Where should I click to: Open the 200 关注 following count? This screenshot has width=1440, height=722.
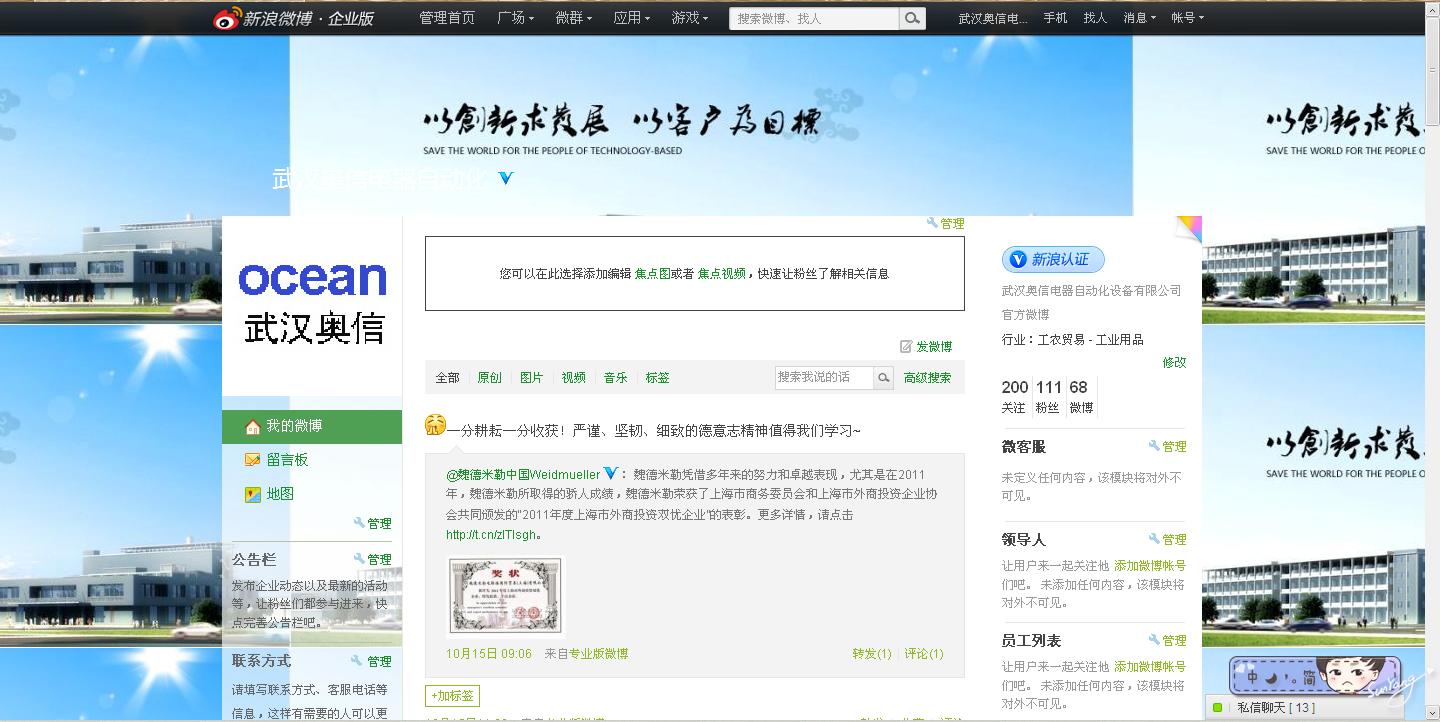click(x=1014, y=396)
